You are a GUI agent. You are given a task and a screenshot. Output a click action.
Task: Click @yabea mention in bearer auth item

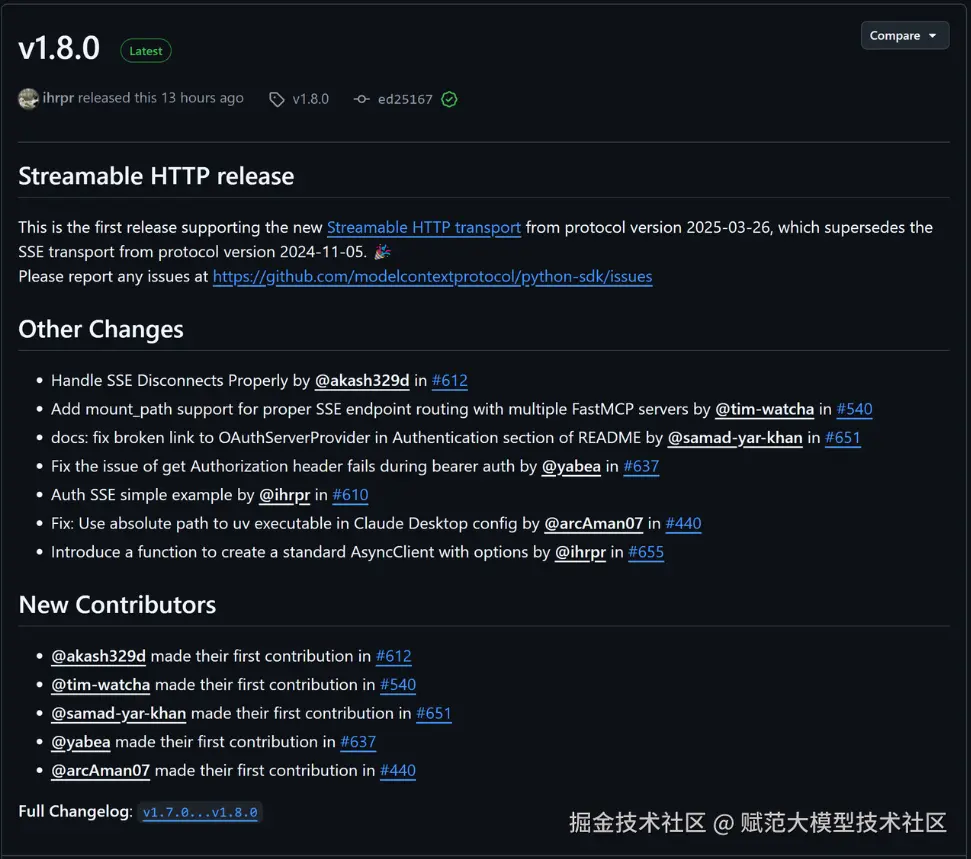(x=571, y=466)
